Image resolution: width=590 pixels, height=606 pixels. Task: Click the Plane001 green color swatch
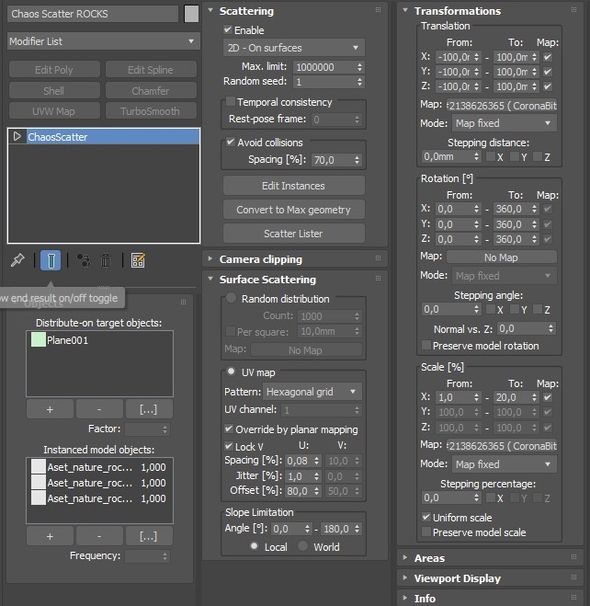pyautogui.click(x=38, y=340)
